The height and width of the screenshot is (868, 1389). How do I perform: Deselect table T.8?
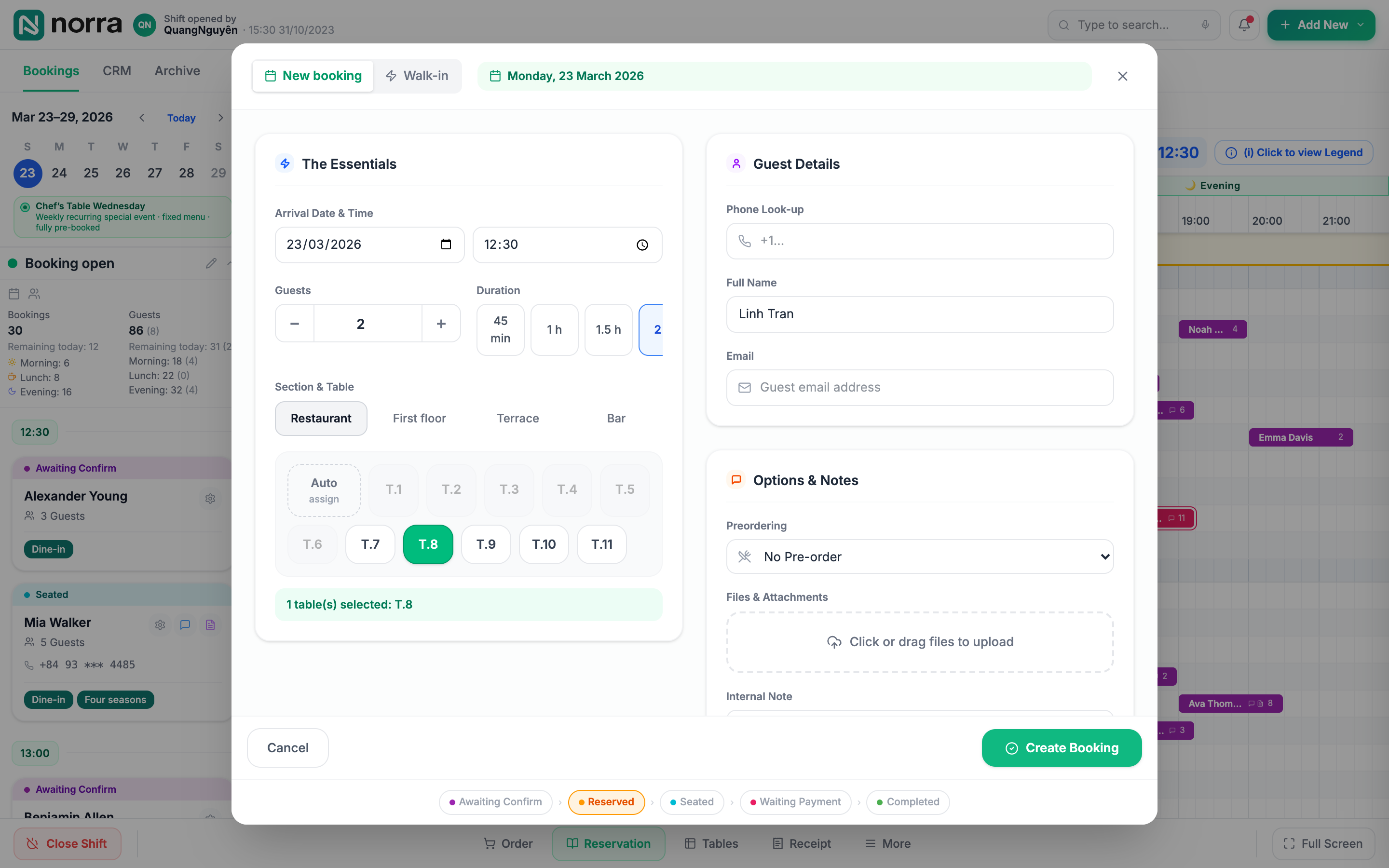[x=428, y=544]
